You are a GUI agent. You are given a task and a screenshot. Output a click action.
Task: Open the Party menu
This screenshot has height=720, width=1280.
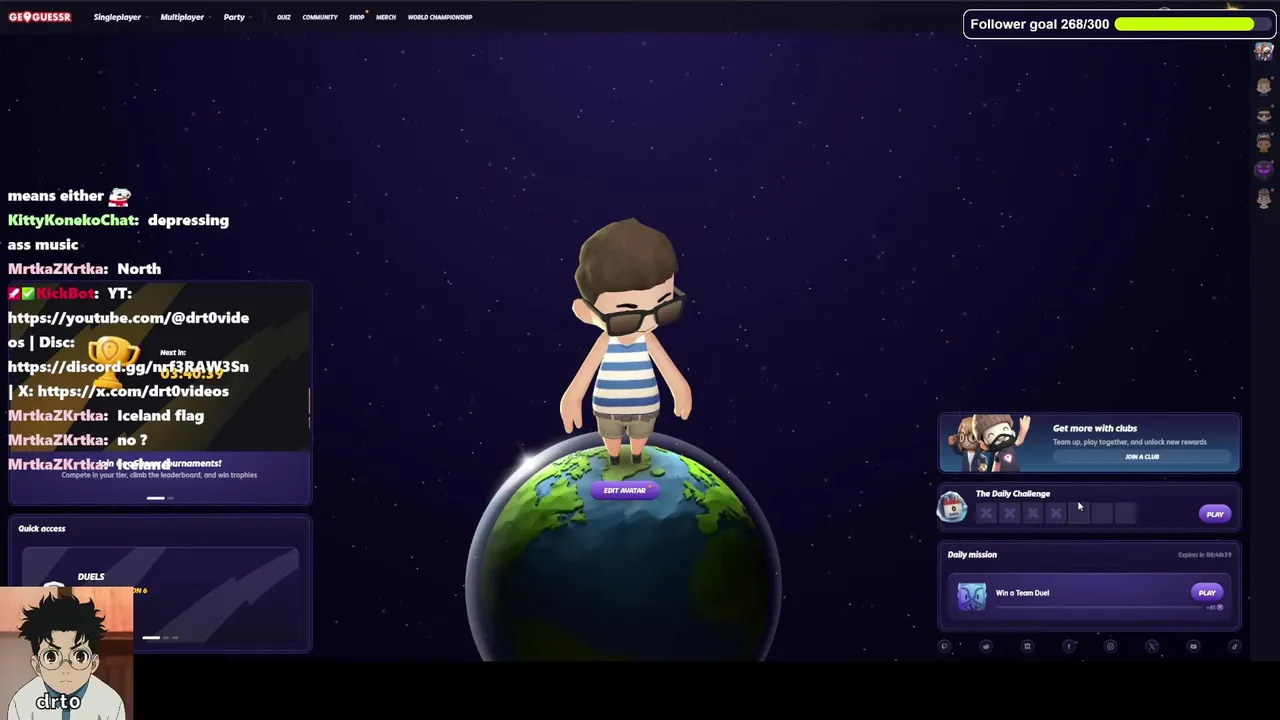[234, 17]
